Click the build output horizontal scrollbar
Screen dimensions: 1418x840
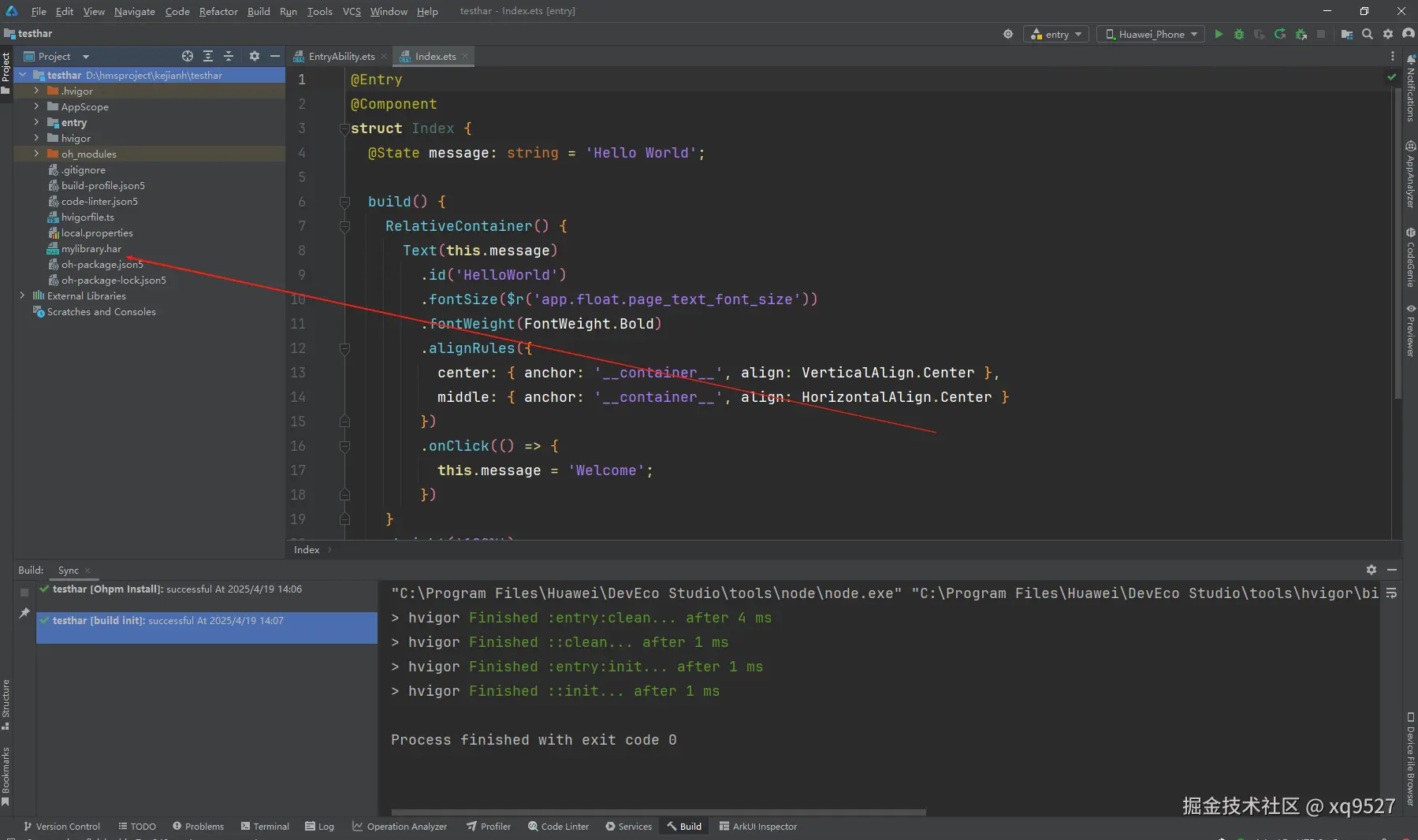658,812
